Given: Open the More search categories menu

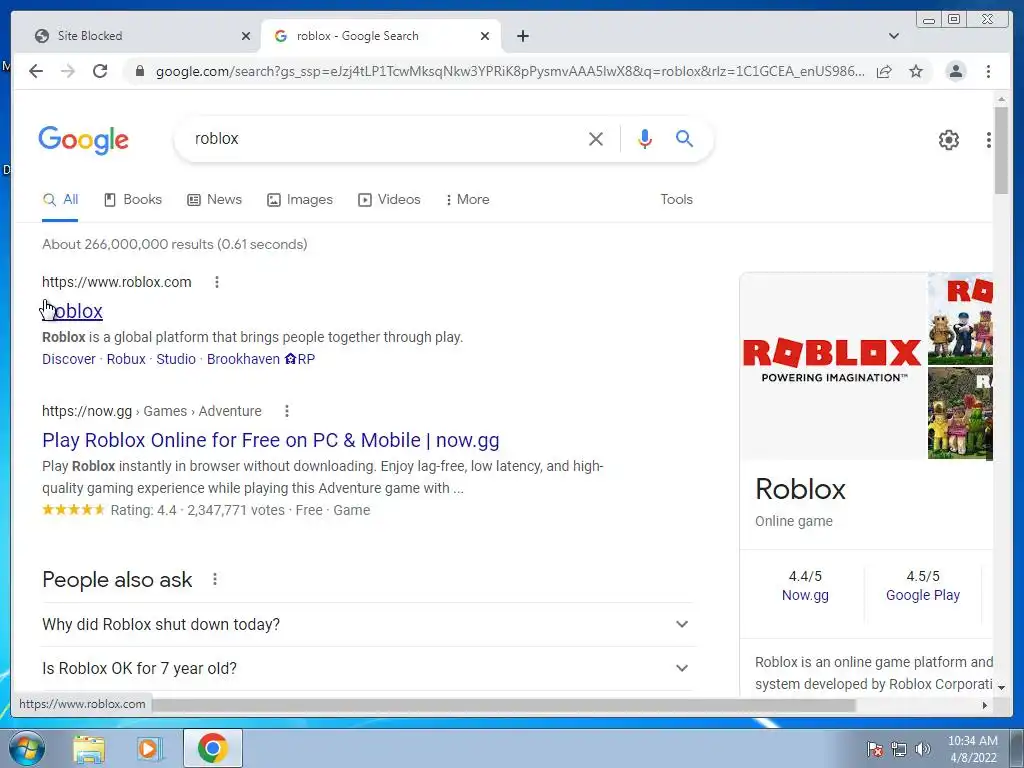Looking at the screenshot, I should click(x=468, y=200).
